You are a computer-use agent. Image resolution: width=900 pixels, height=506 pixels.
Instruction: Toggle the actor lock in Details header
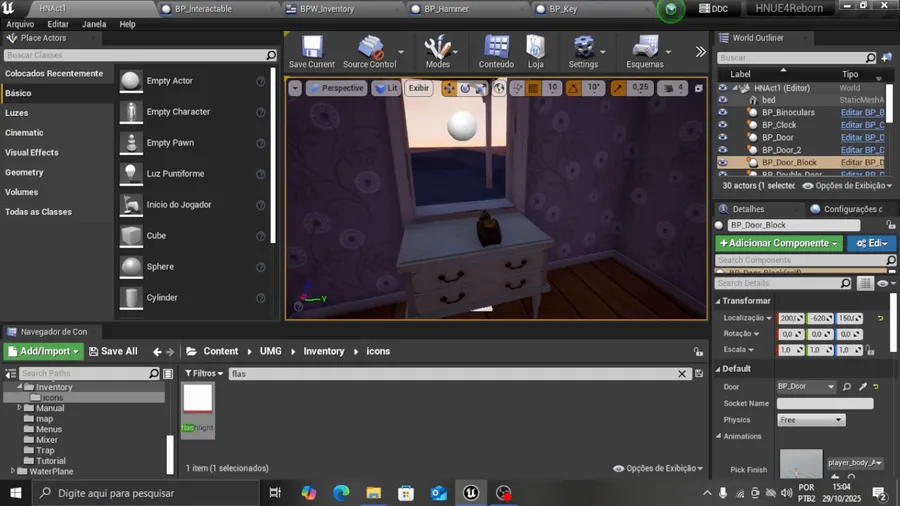[x=890, y=225]
